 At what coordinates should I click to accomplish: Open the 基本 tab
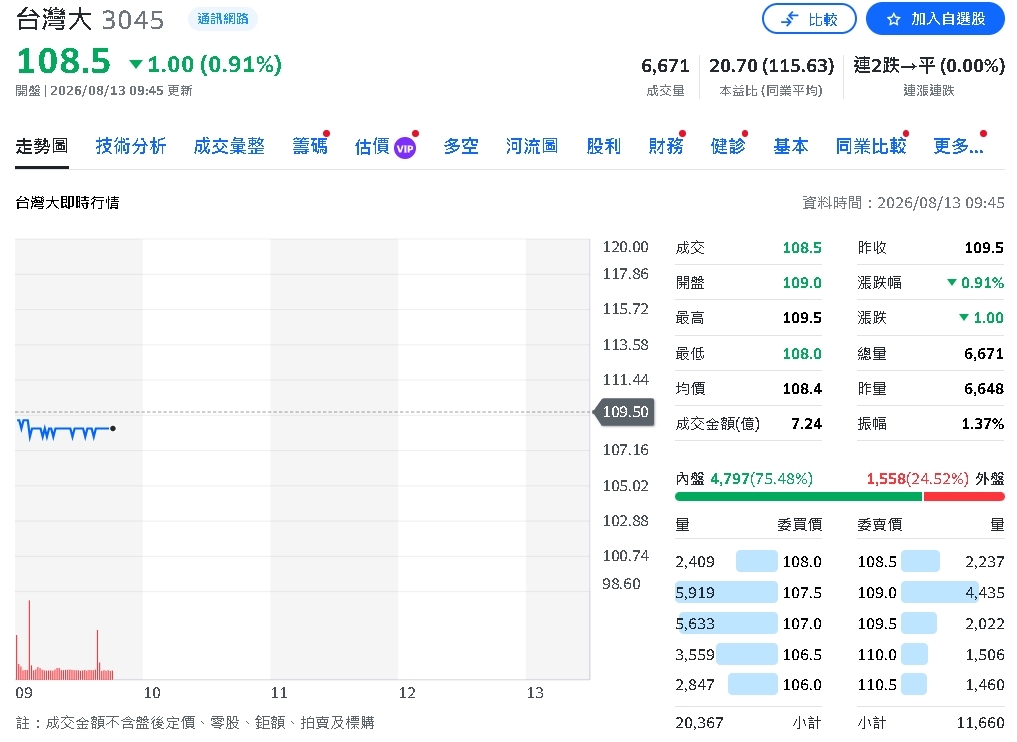(x=791, y=146)
